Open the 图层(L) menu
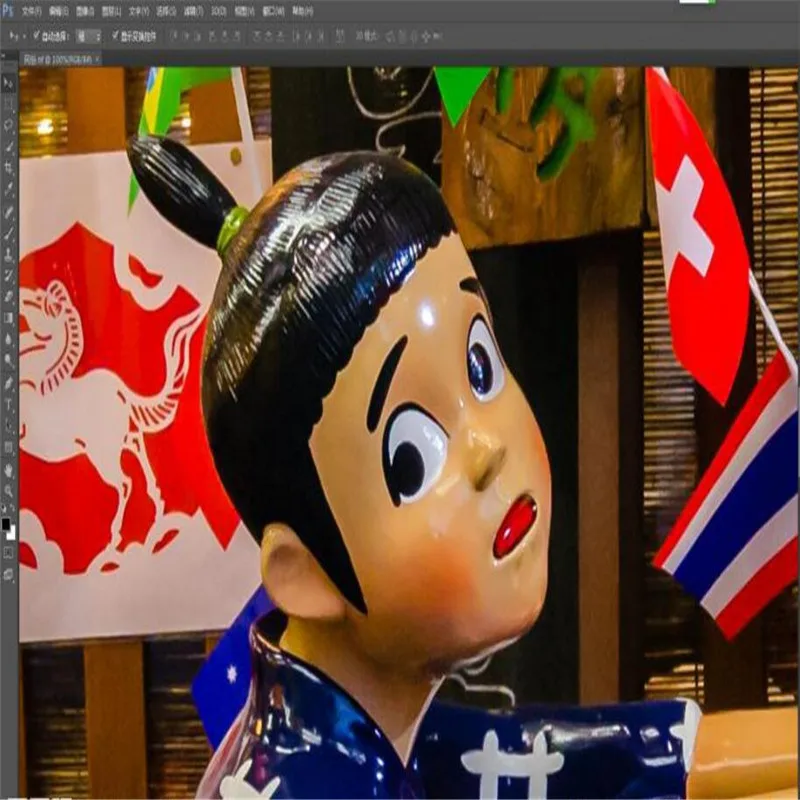The height and width of the screenshot is (800, 800). click(111, 11)
